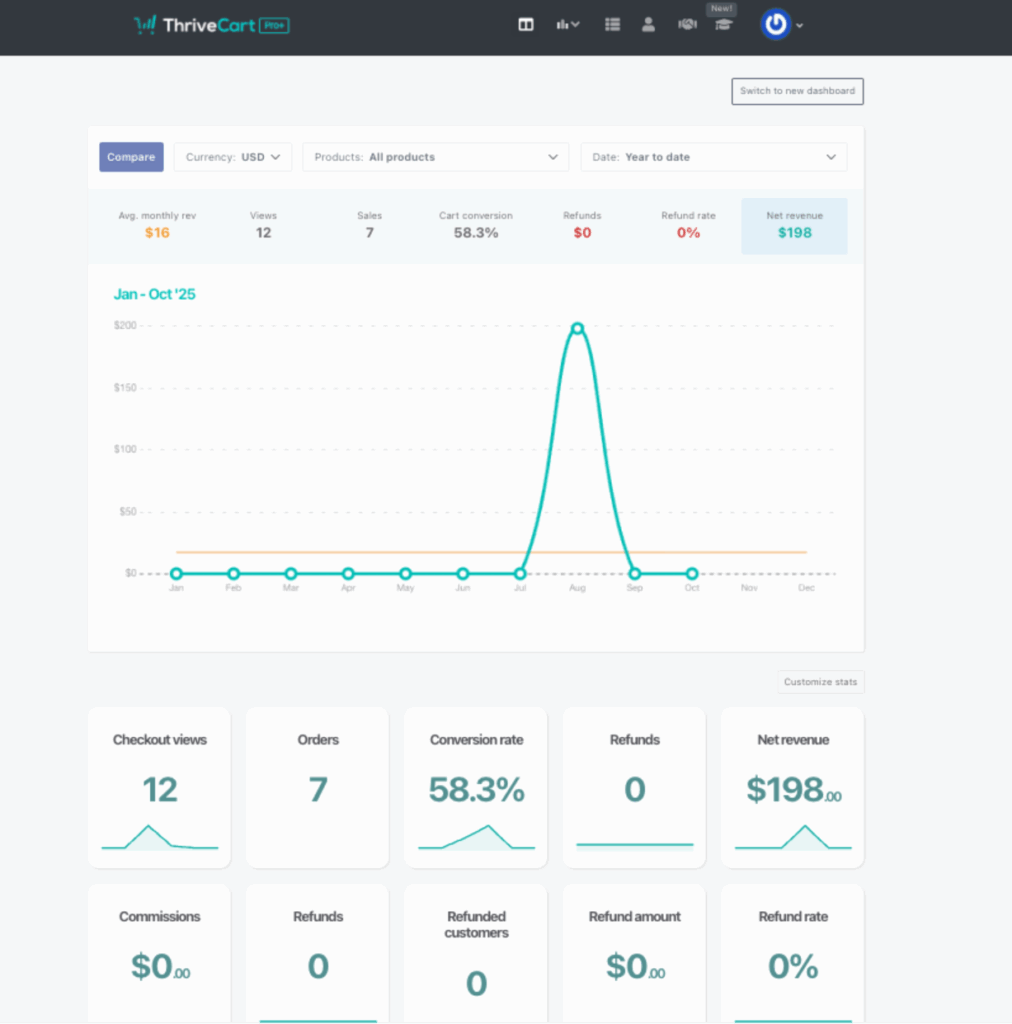Open the dashboard layout icon
The height and width of the screenshot is (1024, 1012).
coord(526,25)
